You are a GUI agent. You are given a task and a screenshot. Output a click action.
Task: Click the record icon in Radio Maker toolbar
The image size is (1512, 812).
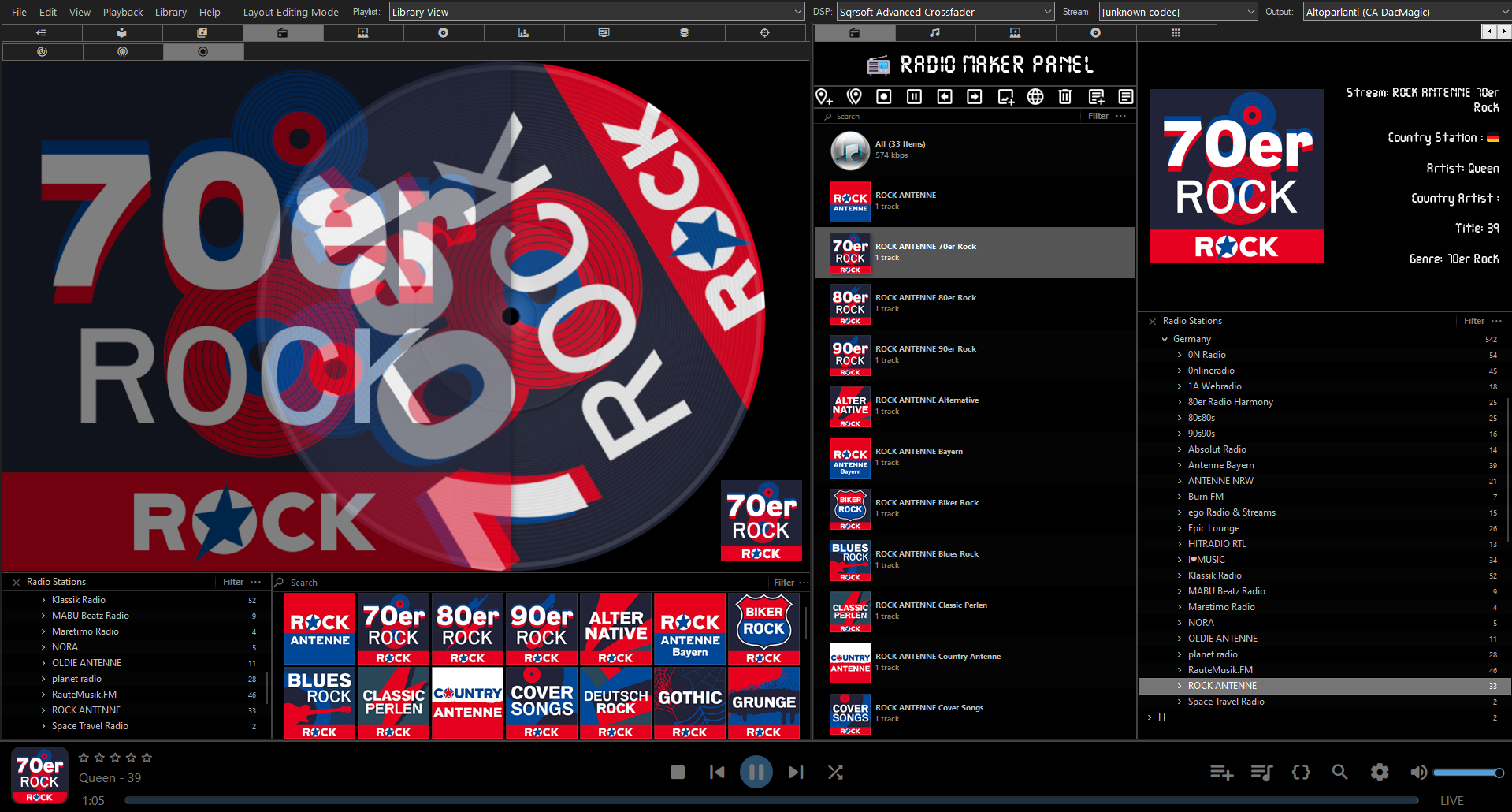coord(884,96)
